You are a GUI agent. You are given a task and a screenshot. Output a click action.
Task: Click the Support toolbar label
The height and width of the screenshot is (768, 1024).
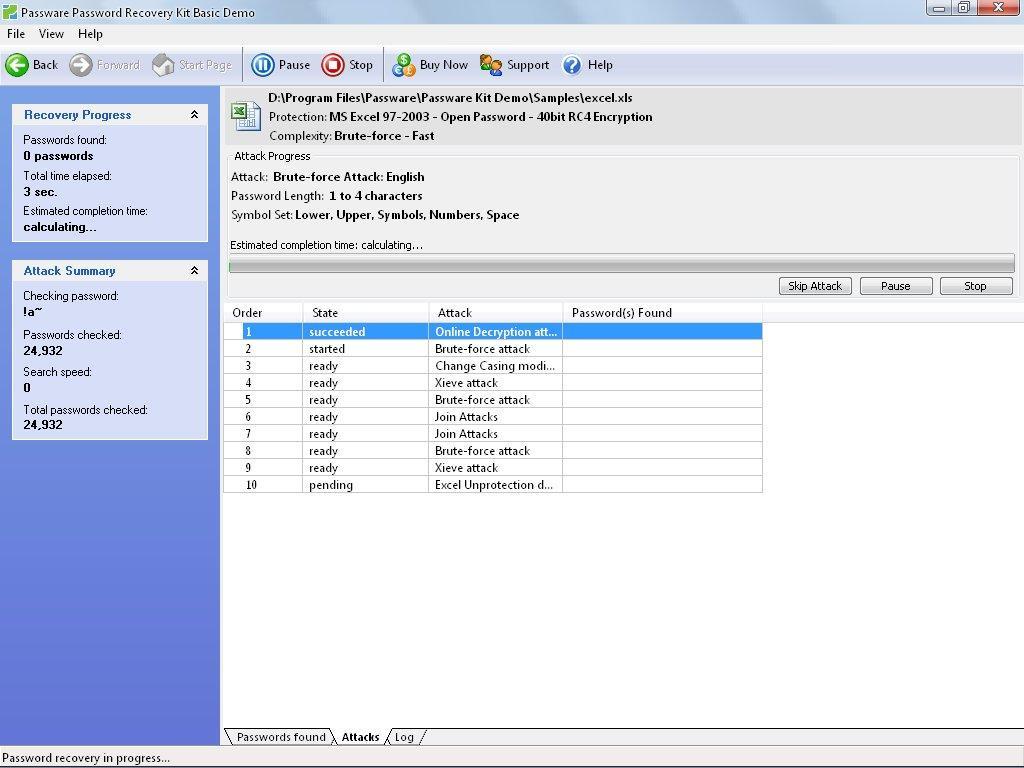[528, 65]
